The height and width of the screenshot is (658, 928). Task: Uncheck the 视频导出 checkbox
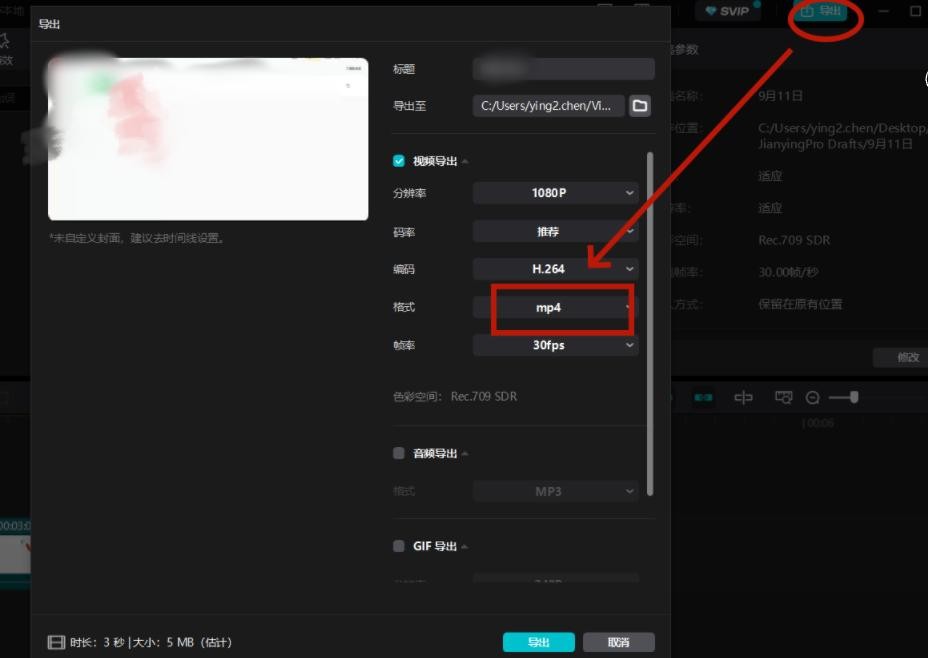(399, 161)
